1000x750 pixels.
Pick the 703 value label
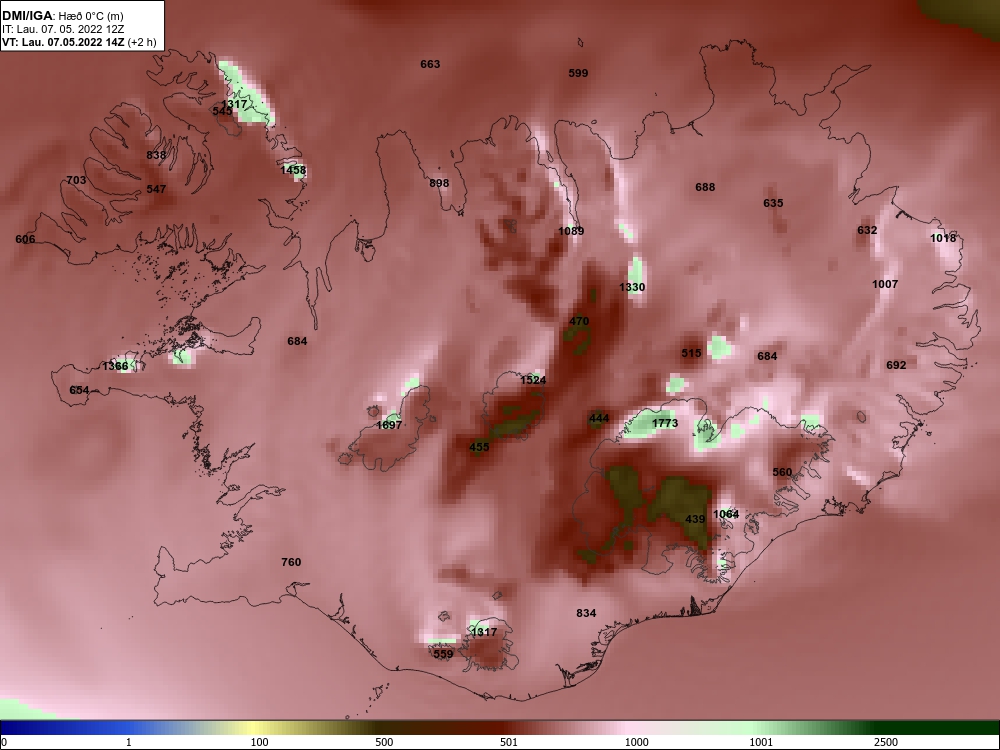76,180
